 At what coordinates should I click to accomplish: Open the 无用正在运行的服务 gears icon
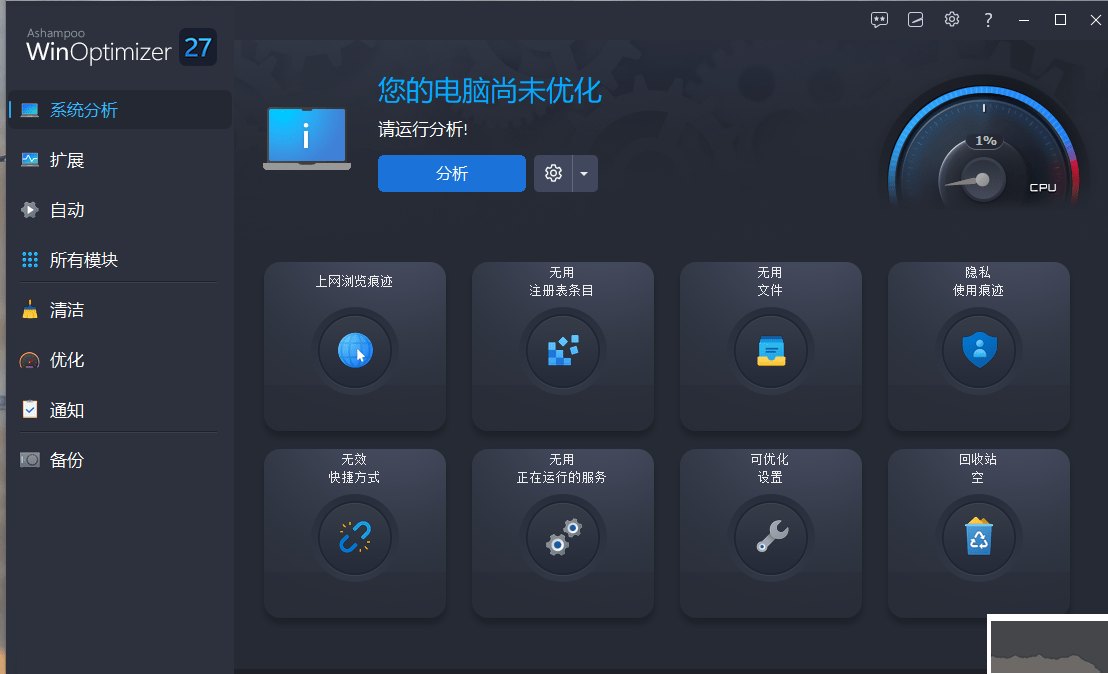(x=563, y=537)
